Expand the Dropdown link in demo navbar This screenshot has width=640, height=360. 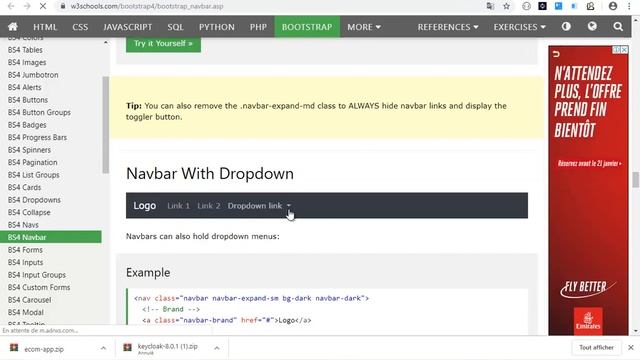click(259, 206)
